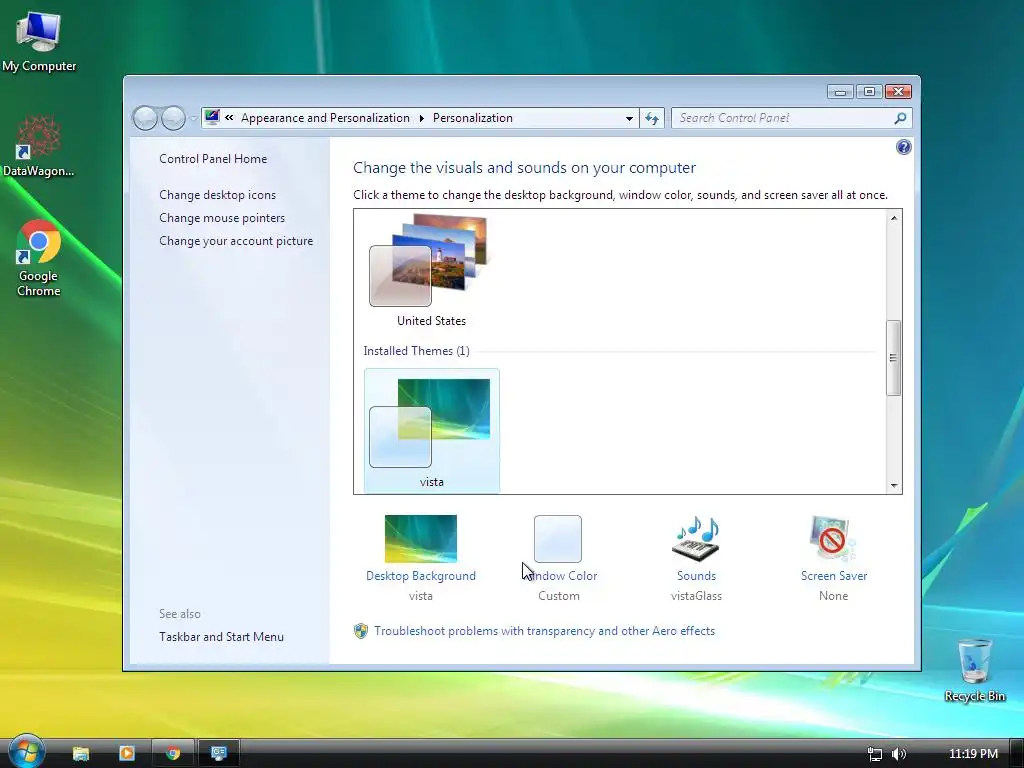The height and width of the screenshot is (768, 1024).
Task: Open Troubleshoot problems with transparency link
Action: pyautogui.click(x=545, y=631)
